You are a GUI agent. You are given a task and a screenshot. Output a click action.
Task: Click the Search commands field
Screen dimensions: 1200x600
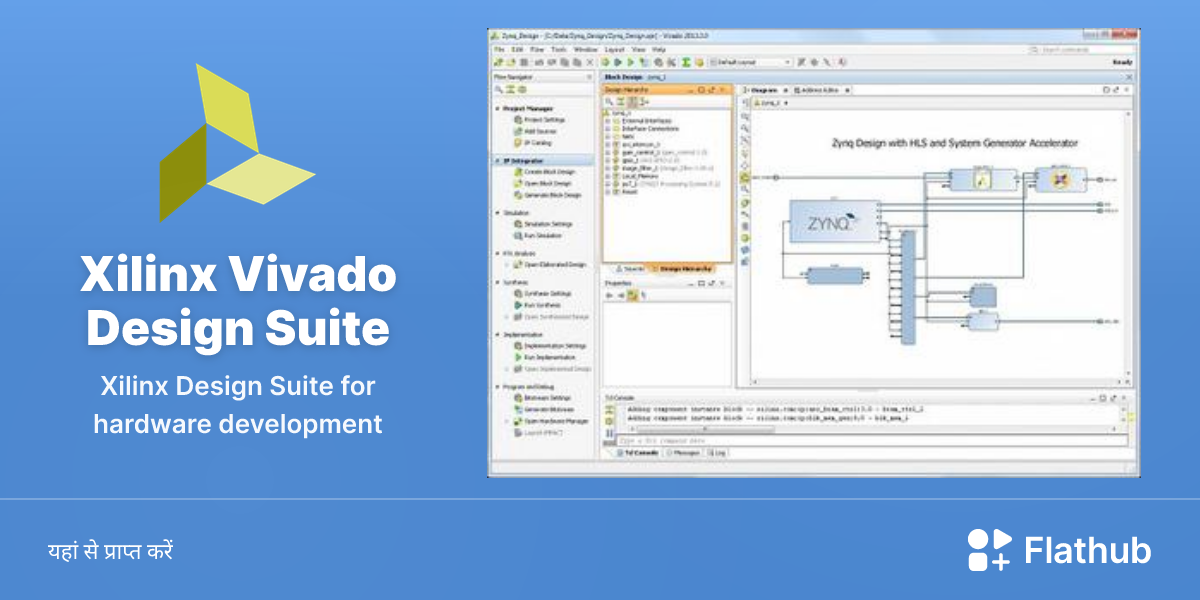[x=1082, y=49]
